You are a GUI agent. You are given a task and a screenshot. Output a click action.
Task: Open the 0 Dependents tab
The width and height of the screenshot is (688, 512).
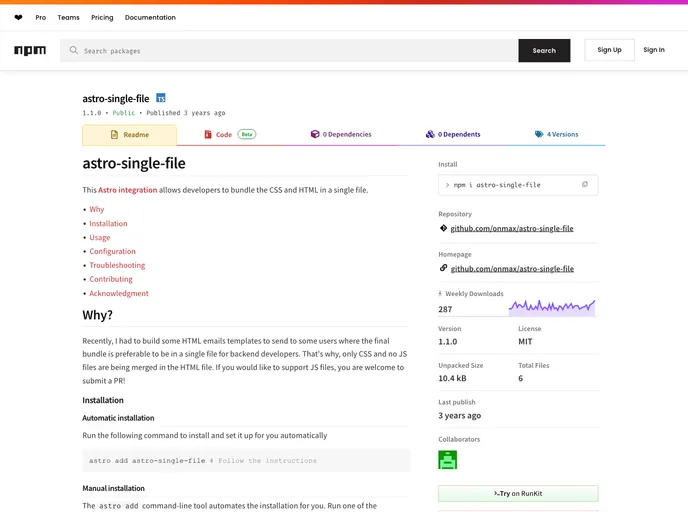(x=453, y=134)
